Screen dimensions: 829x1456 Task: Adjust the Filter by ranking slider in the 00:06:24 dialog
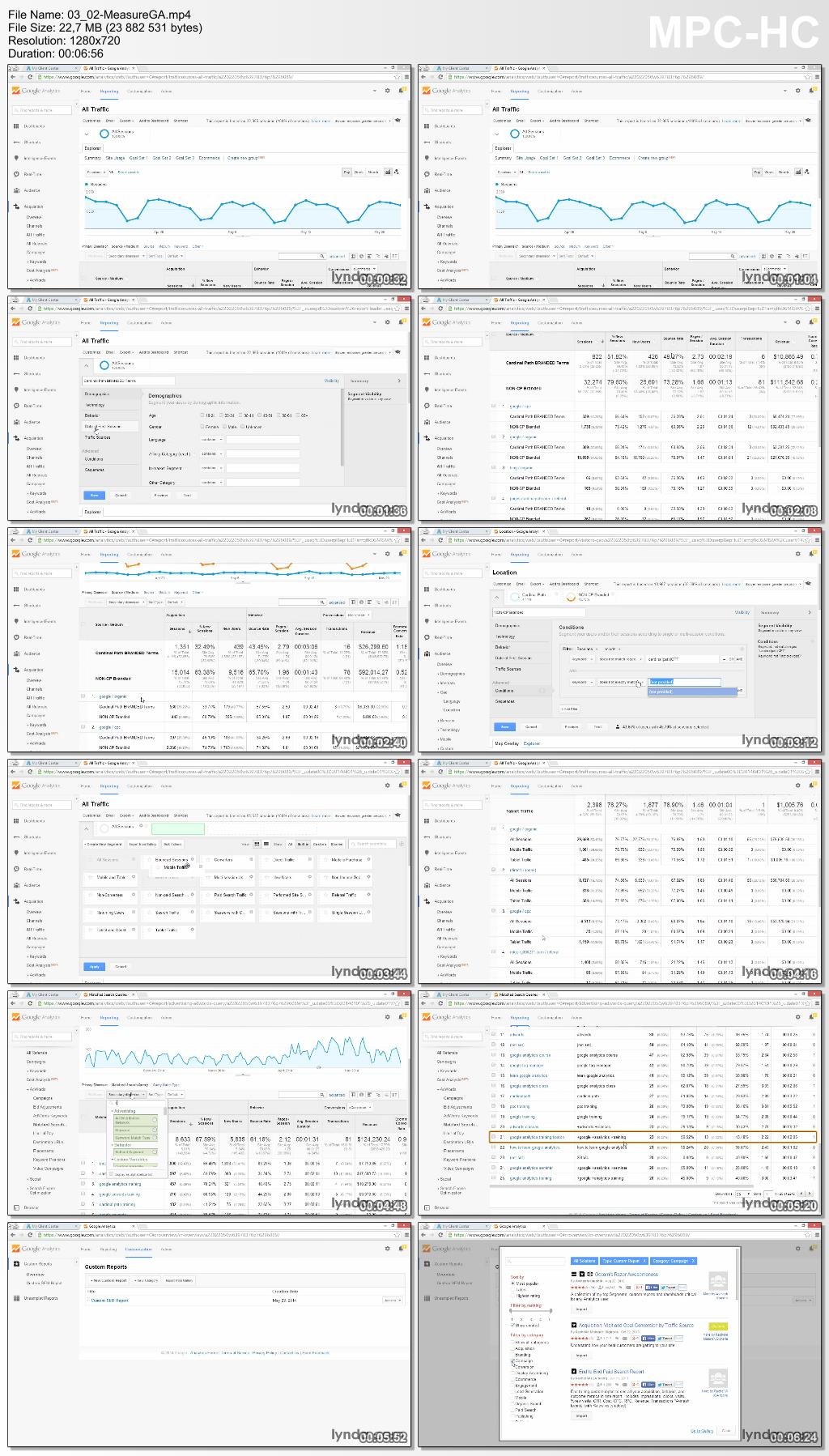pyautogui.click(x=531, y=1310)
